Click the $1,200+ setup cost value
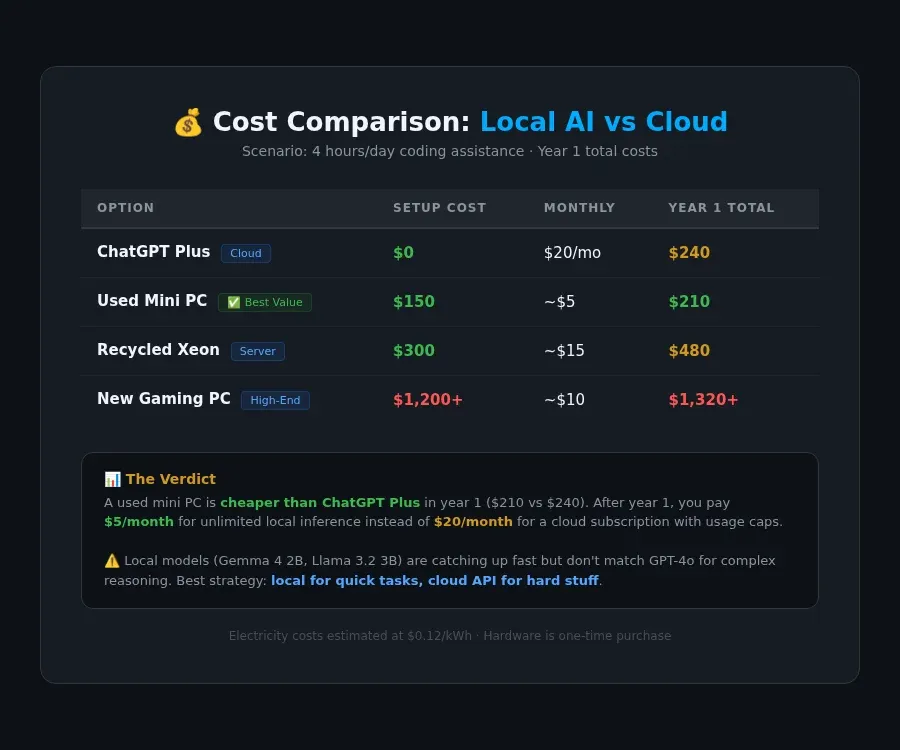900x750 pixels. point(428,400)
